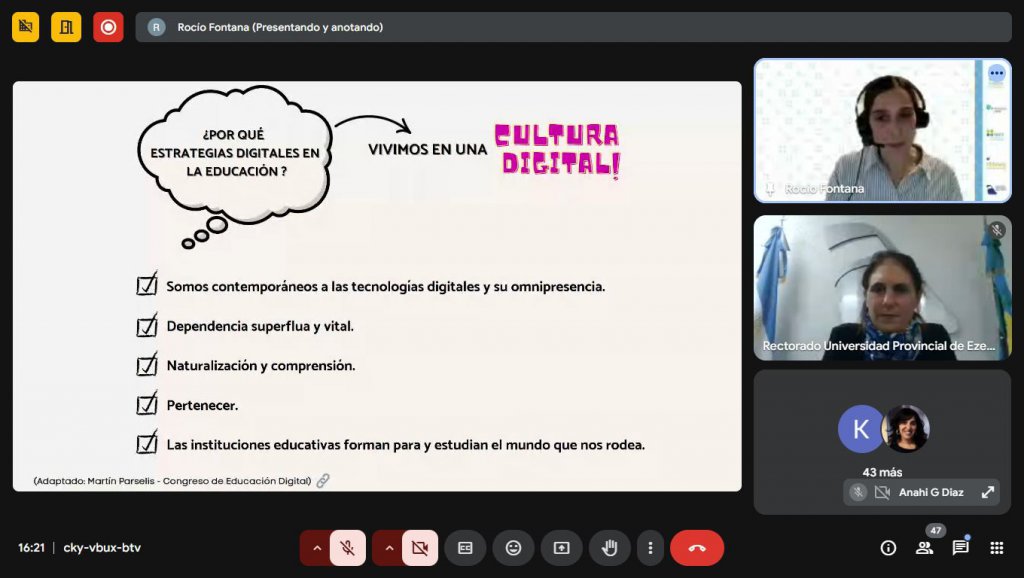Open options menu on Rocío Fontana tile
Viewport: 1024px width, 578px height.
click(997, 72)
